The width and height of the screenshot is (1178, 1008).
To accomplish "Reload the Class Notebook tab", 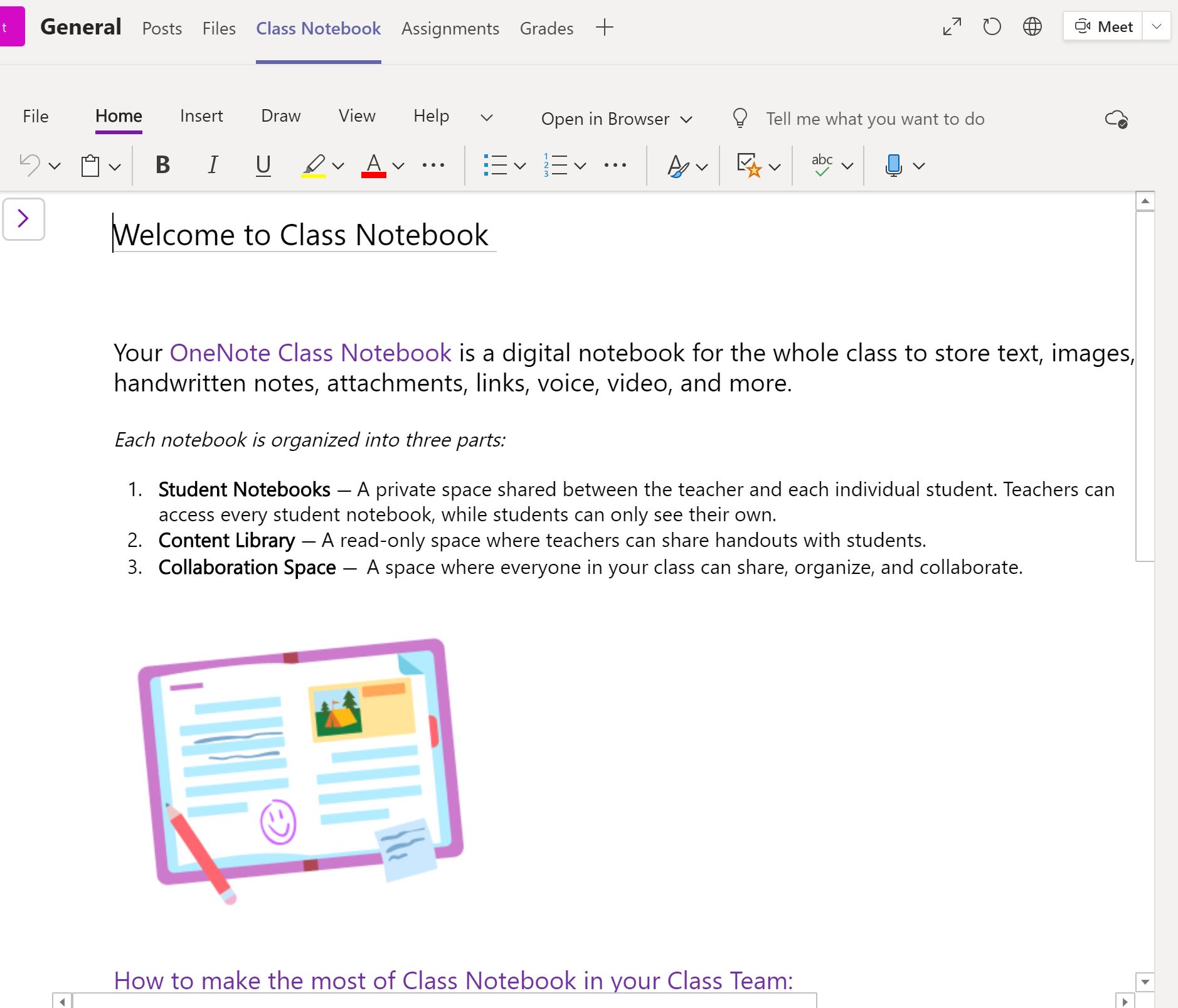I will coord(992,27).
